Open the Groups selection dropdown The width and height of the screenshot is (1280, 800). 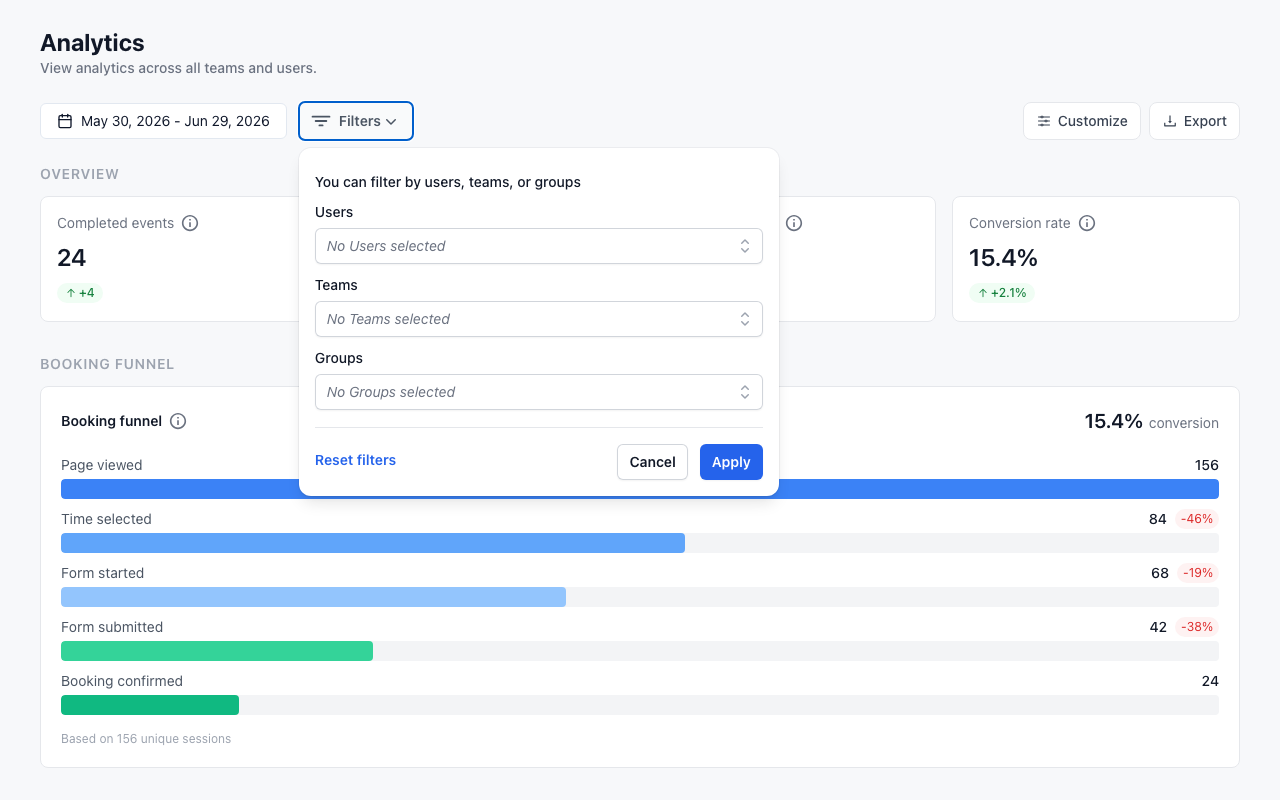pyautogui.click(x=539, y=392)
